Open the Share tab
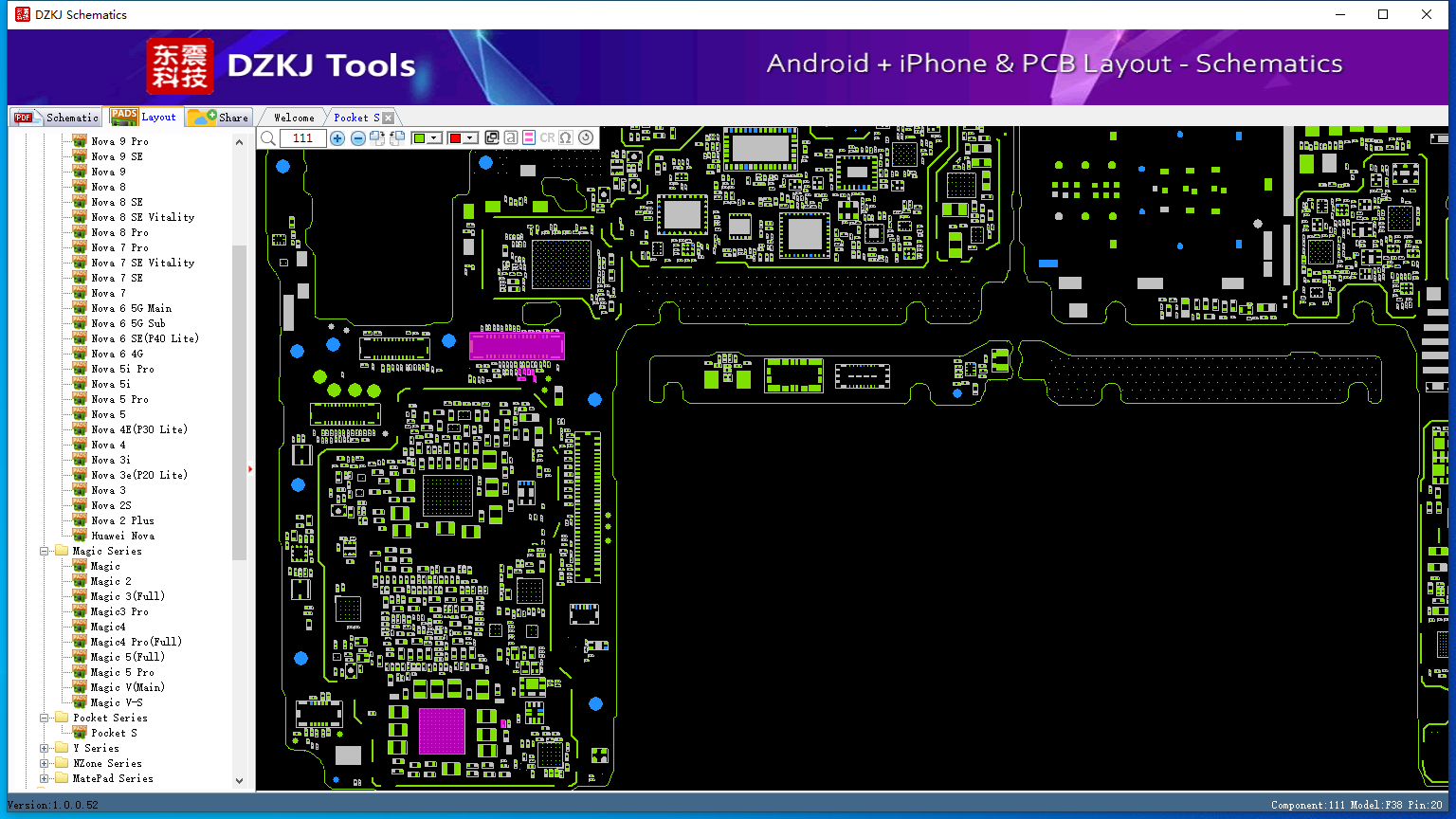This screenshot has width=1456, height=819. [218, 118]
